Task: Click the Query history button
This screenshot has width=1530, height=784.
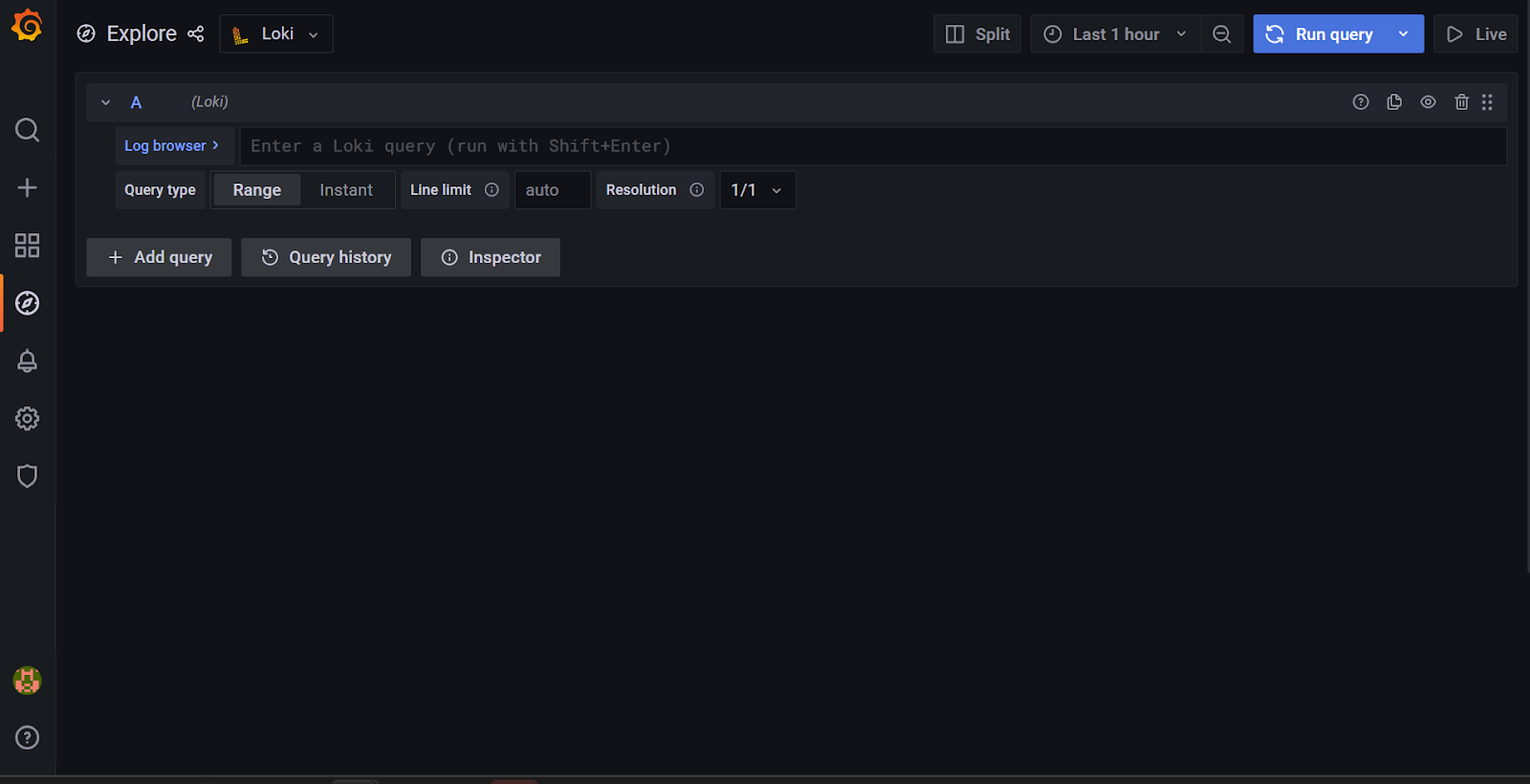Action: [x=326, y=257]
